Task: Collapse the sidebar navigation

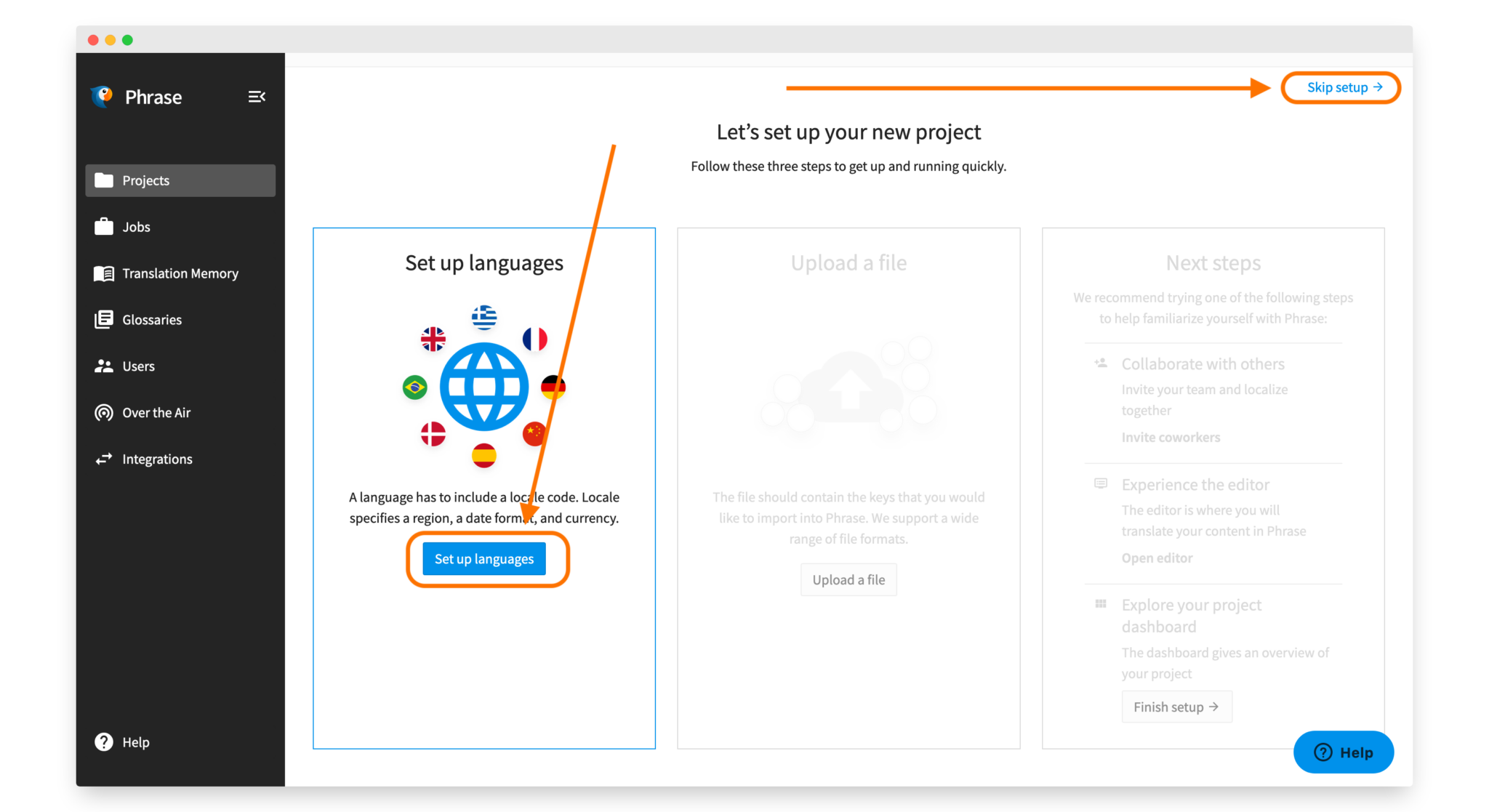Action: pyautogui.click(x=257, y=97)
